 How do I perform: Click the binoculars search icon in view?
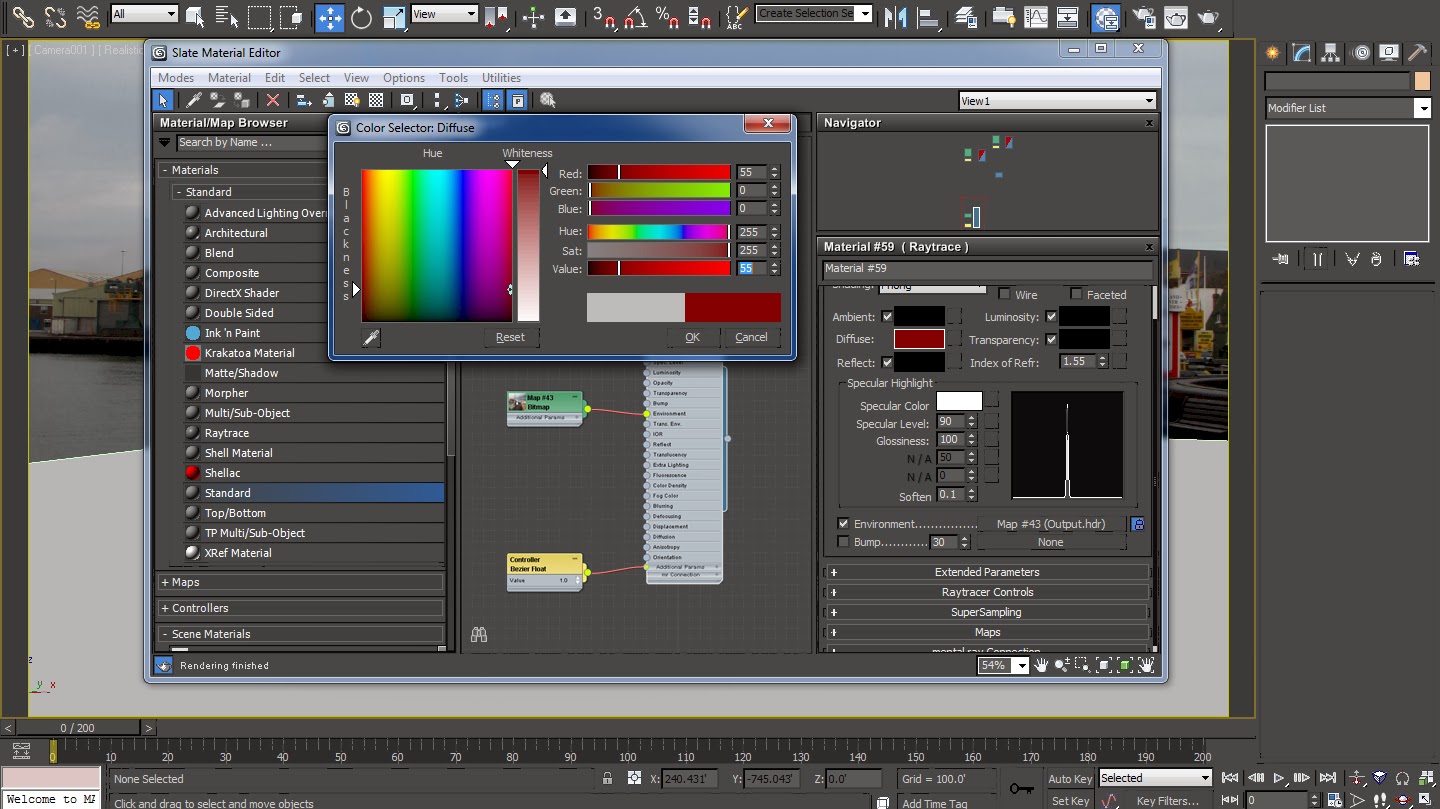click(x=479, y=635)
